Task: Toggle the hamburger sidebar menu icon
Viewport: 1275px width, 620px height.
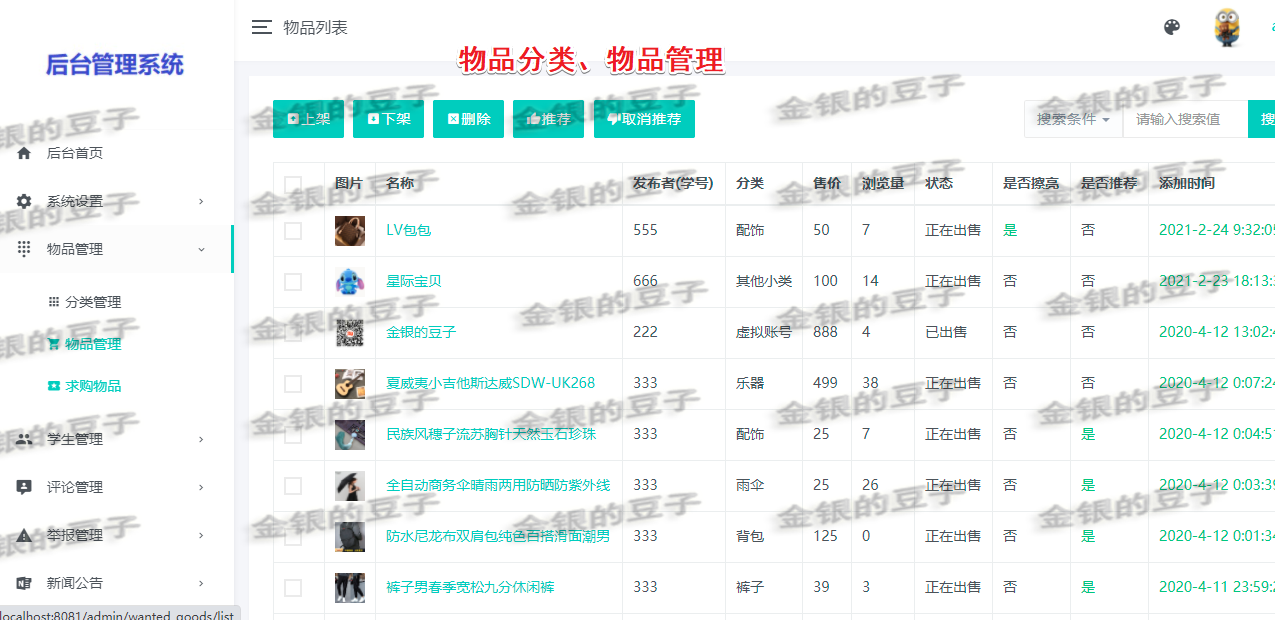Action: pyautogui.click(x=262, y=27)
